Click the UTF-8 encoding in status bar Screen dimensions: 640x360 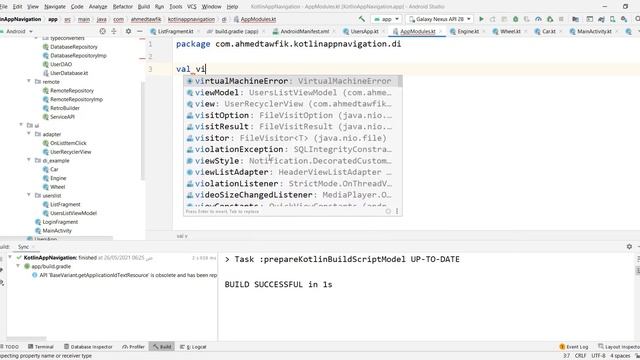(598, 356)
